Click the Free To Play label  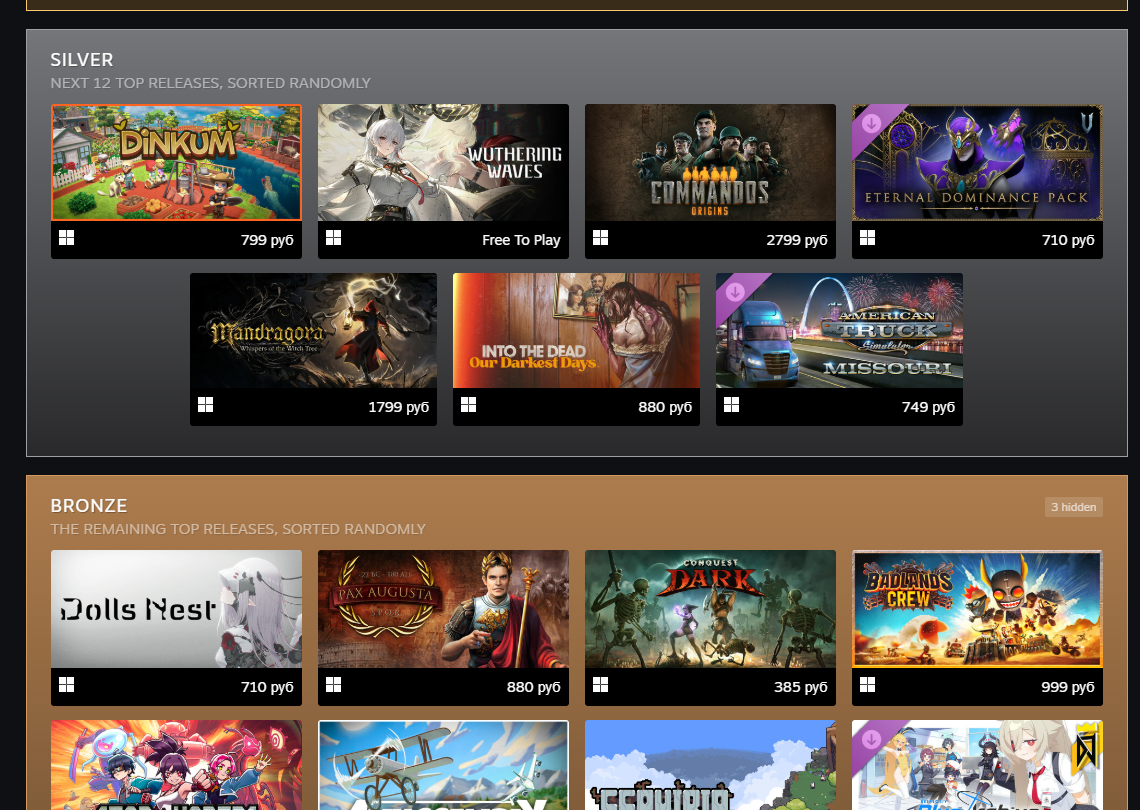tap(521, 240)
